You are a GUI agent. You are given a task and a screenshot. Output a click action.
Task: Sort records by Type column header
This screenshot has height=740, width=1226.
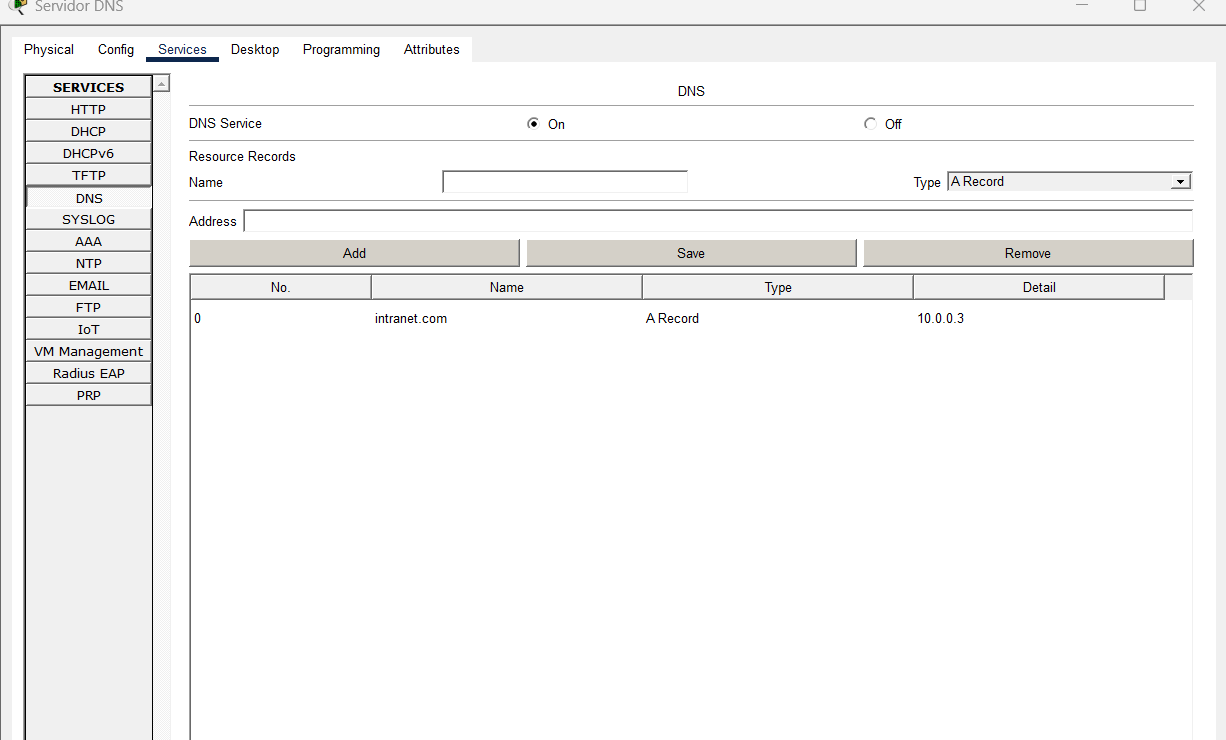778,287
